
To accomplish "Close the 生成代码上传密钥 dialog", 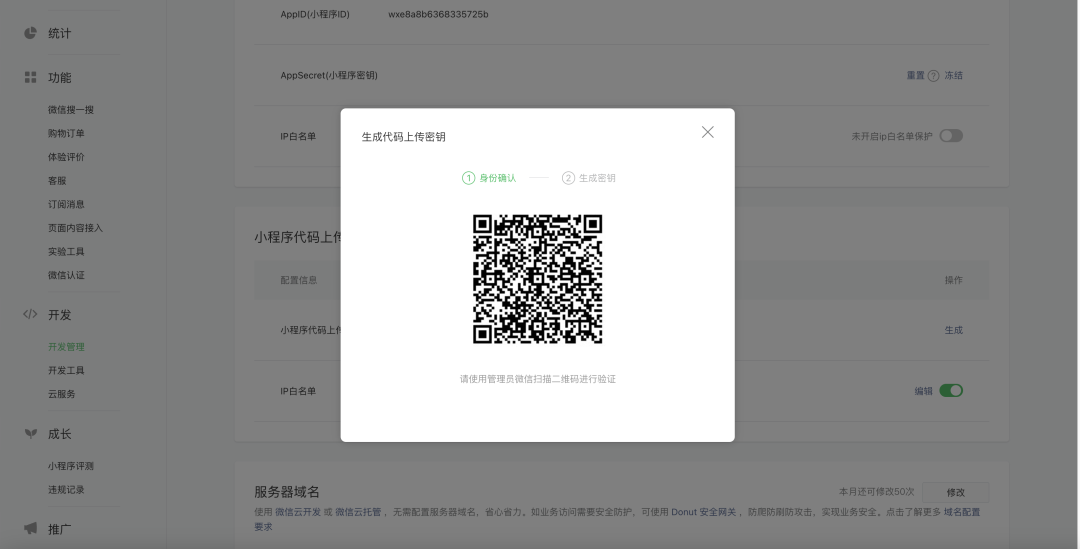I will pyautogui.click(x=707, y=132).
